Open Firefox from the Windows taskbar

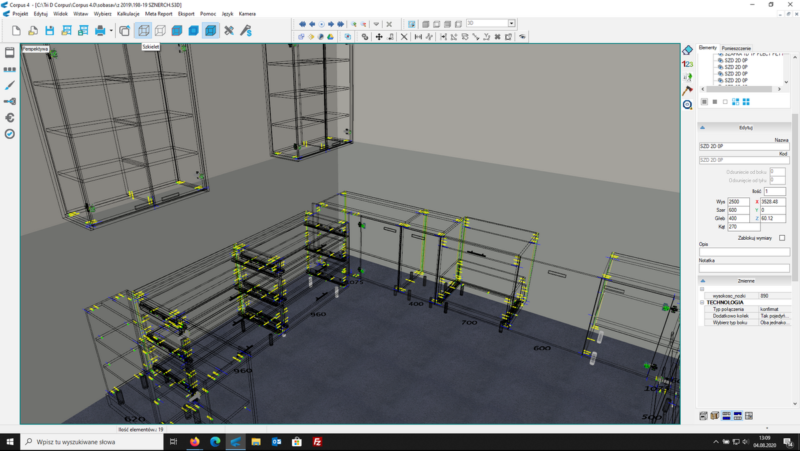click(x=194, y=441)
